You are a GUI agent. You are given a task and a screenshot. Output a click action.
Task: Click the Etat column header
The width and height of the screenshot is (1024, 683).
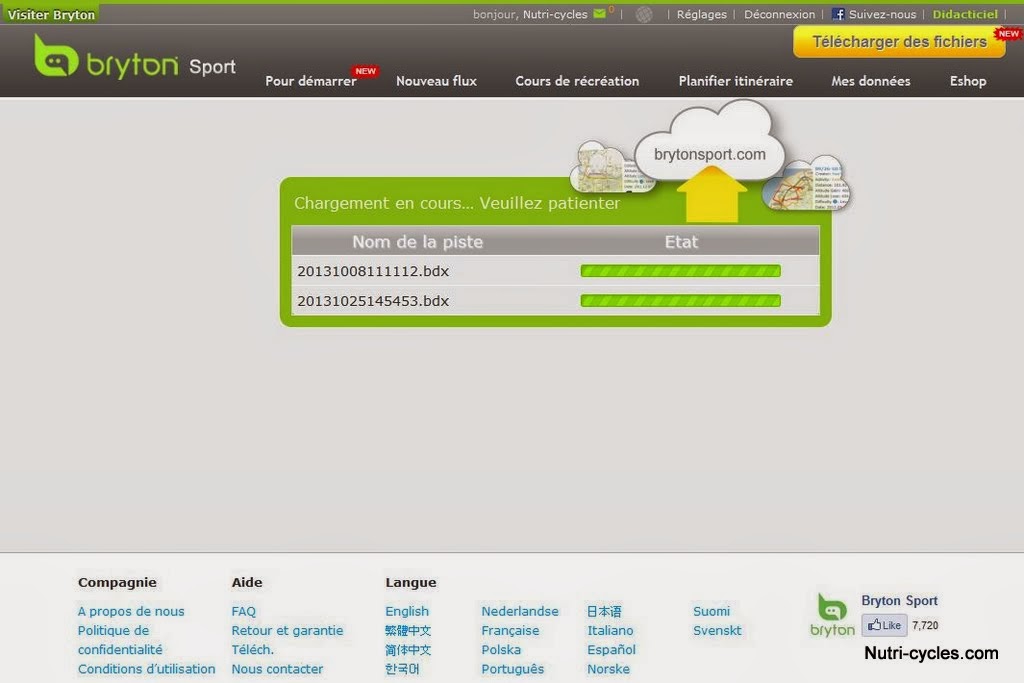[x=681, y=242]
